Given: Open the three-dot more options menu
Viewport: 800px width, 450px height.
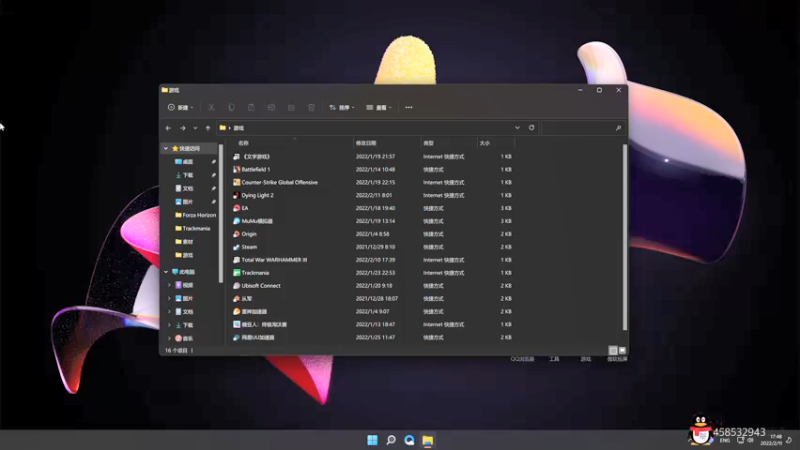Looking at the screenshot, I should (x=409, y=107).
